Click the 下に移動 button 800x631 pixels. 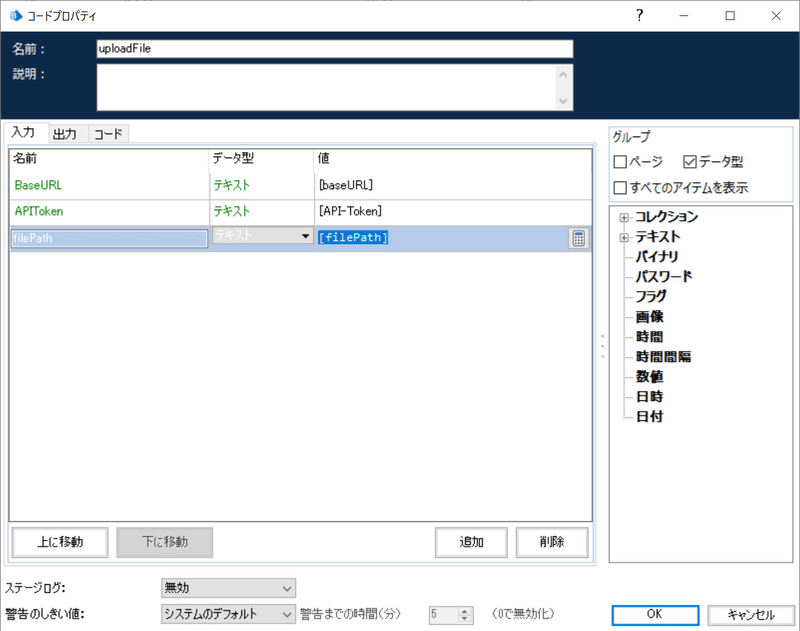click(x=164, y=542)
